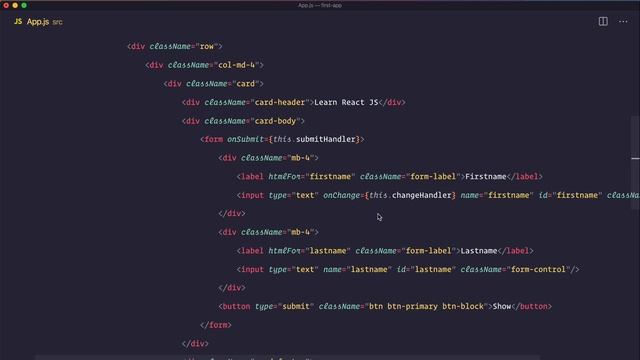Click the window title 'App.js — first-app'

(320, 5)
